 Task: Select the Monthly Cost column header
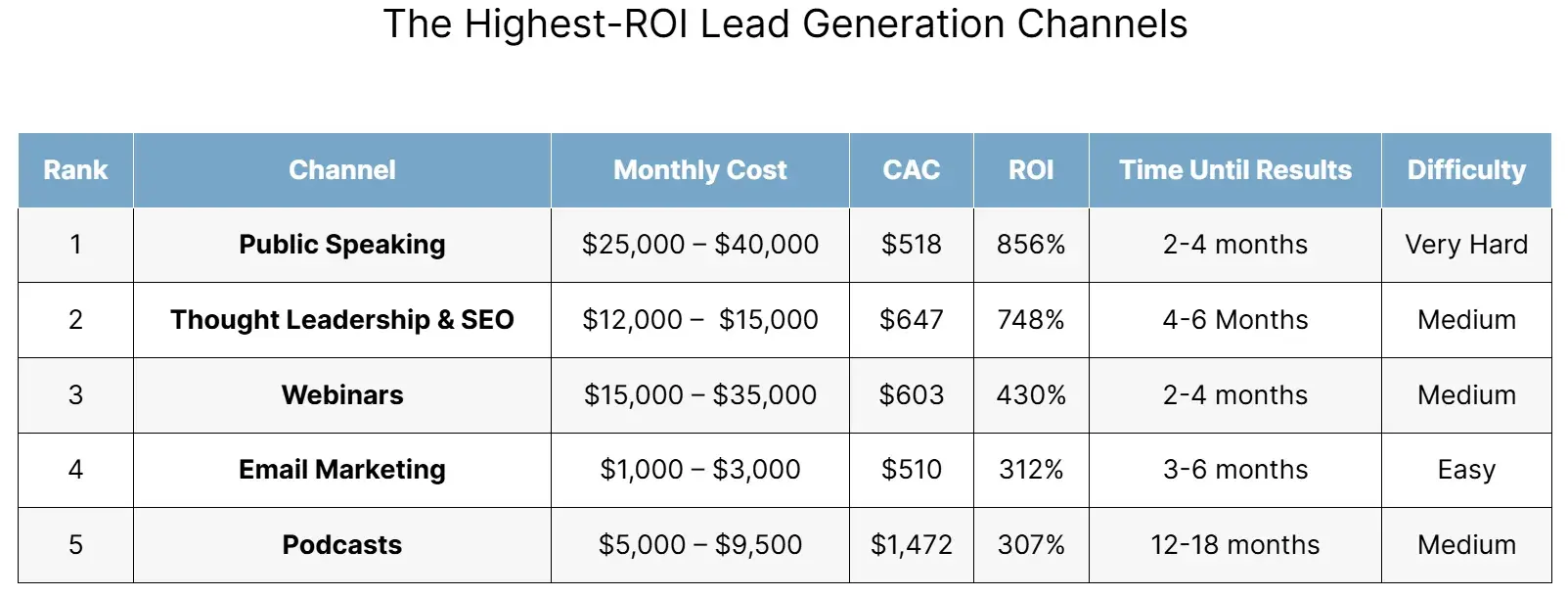699,170
